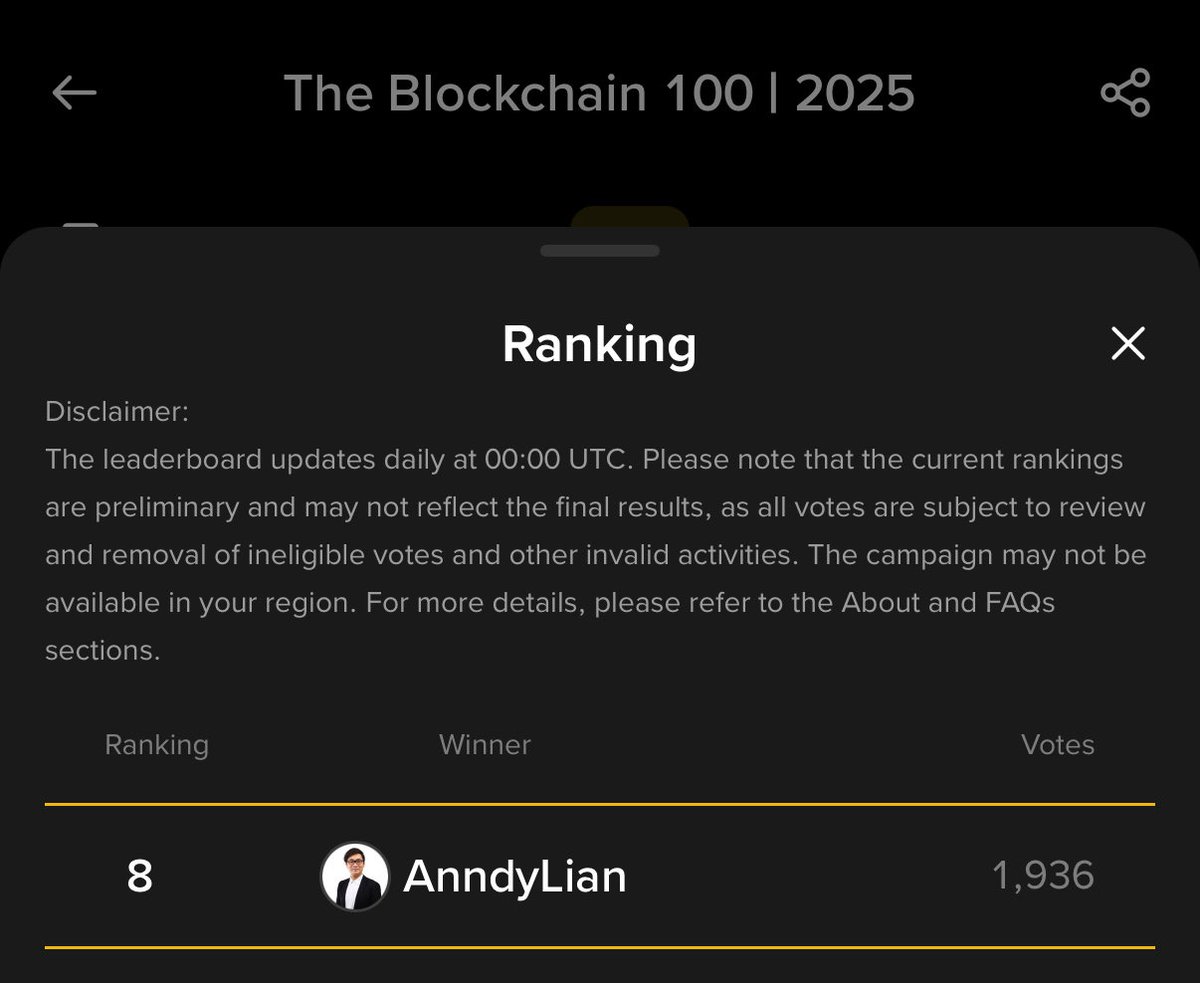Click the yellow divider above AnndyLian's row
This screenshot has height=983, width=1200.
(600, 804)
